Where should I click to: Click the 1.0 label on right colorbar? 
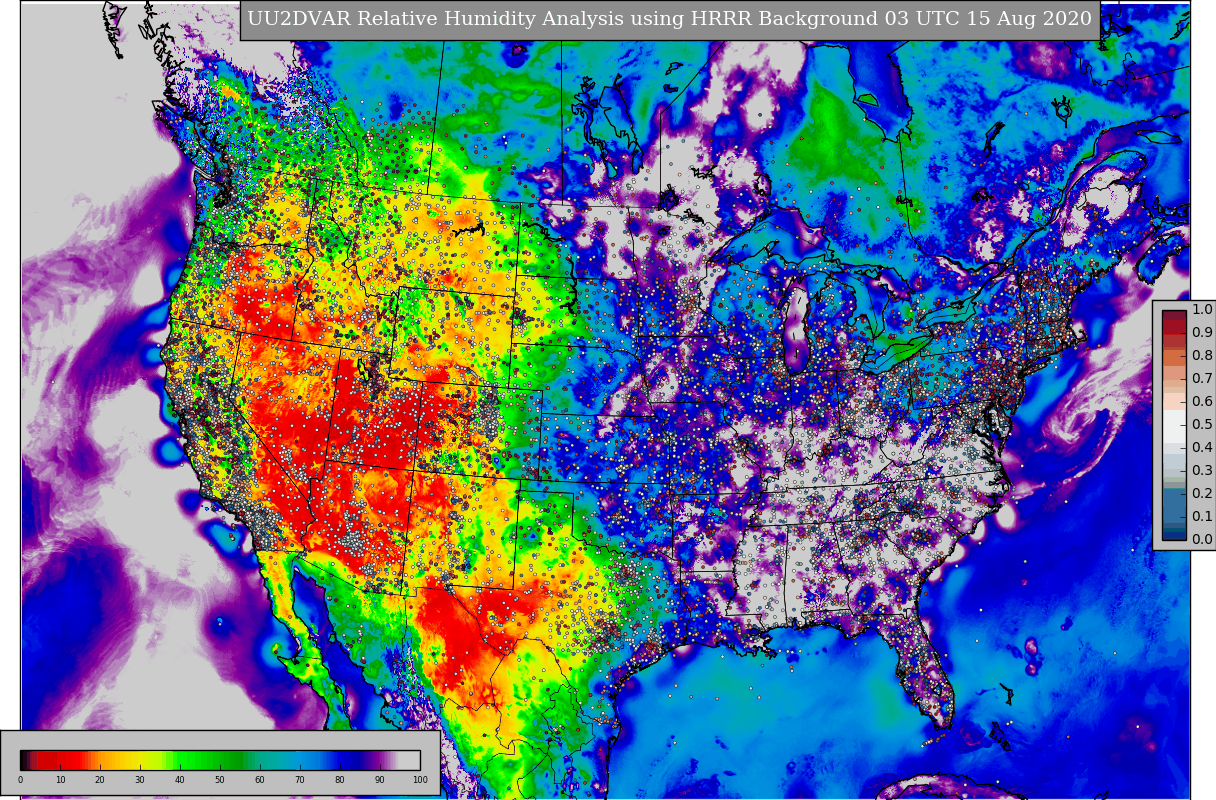[1202, 310]
